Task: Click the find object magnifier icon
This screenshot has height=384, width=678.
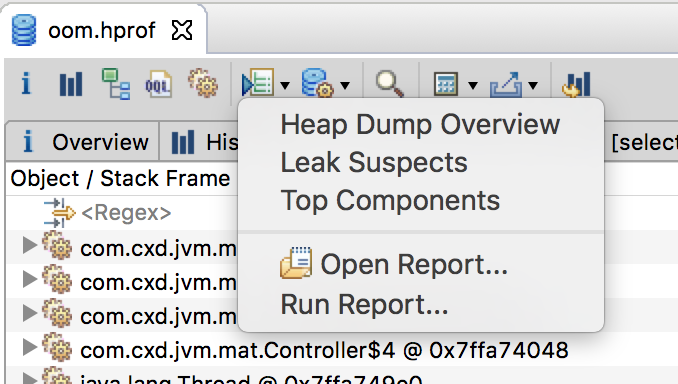Action: click(390, 83)
